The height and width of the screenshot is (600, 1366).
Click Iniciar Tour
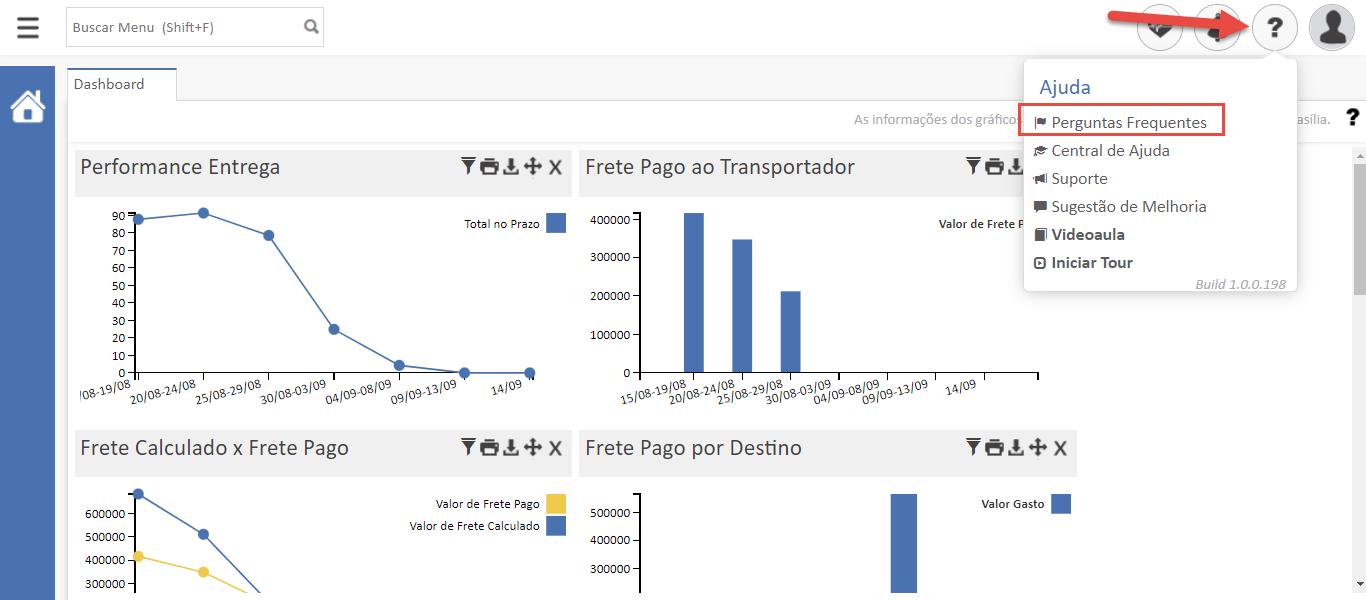coord(1091,263)
